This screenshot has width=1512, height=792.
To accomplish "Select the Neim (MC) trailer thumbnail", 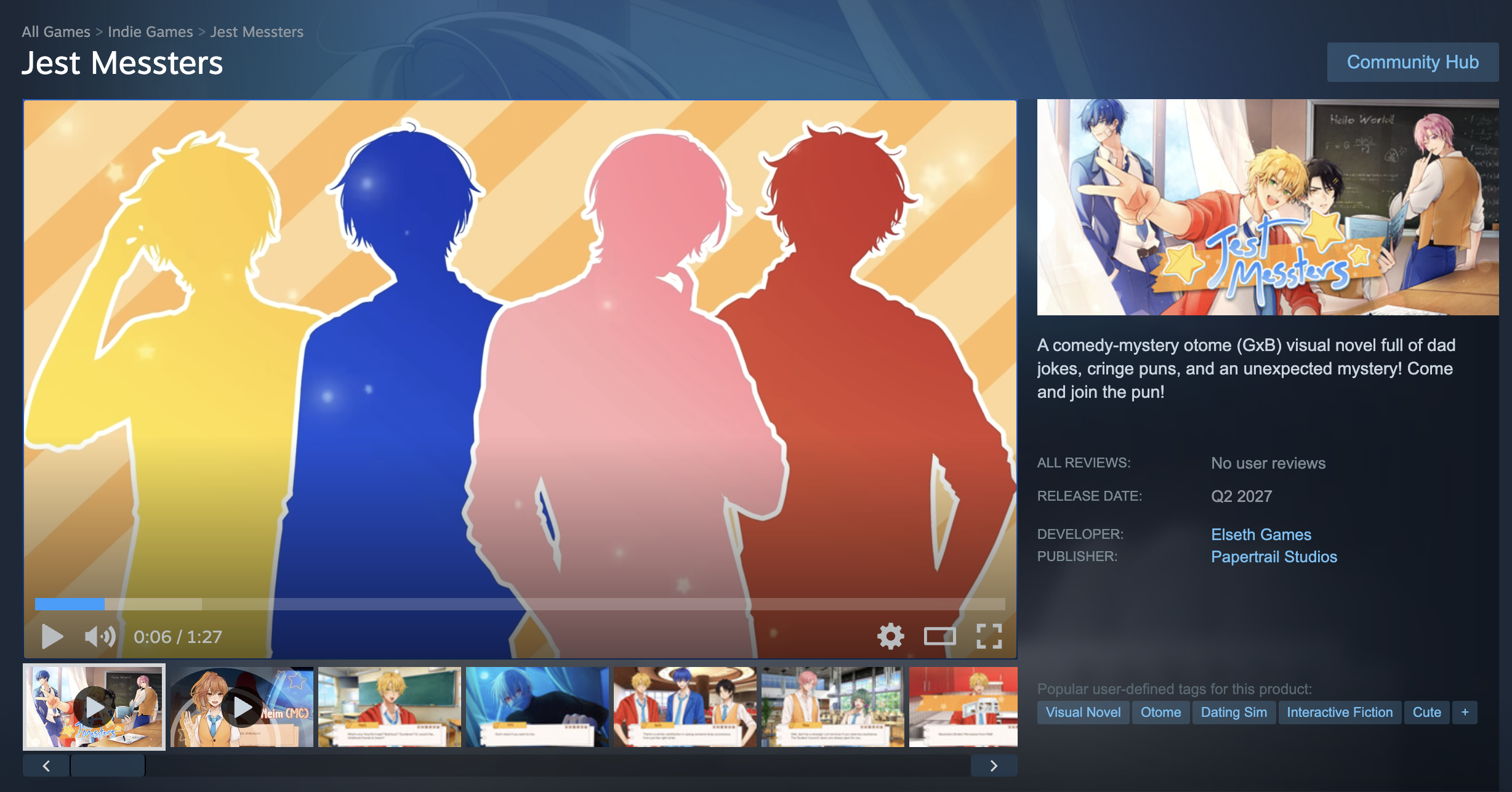I will pyautogui.click(x=242, y=707).
